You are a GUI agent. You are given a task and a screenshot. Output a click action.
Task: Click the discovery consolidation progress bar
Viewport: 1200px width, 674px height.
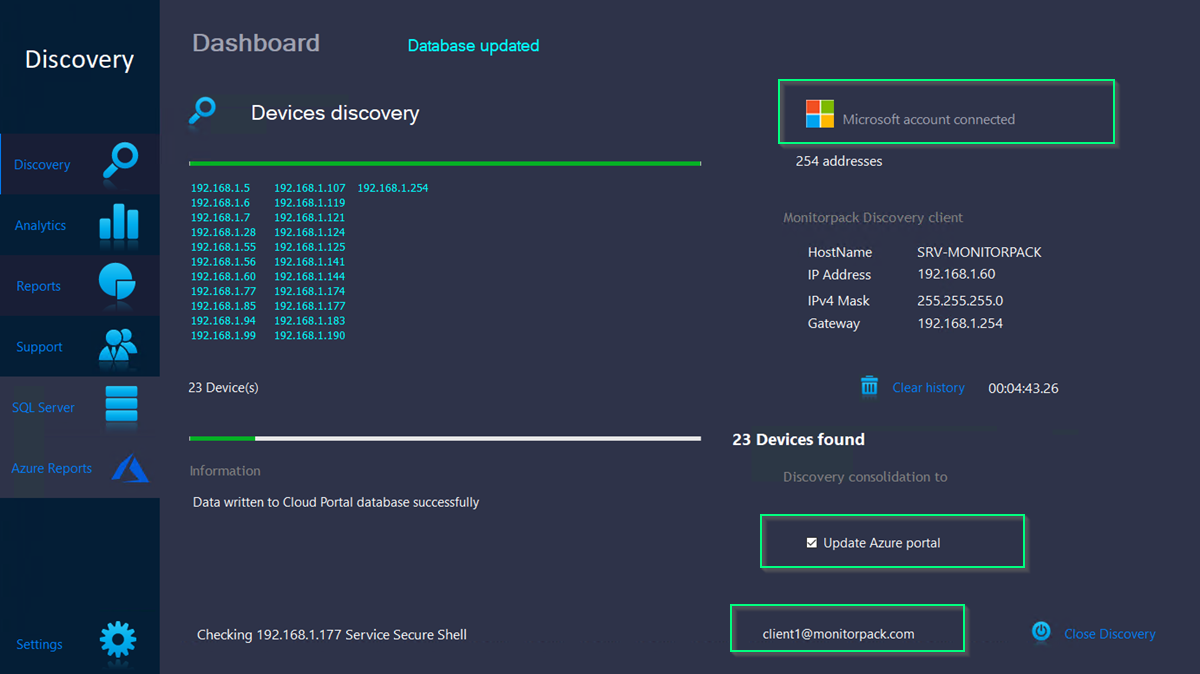click(x=444, y=438)
